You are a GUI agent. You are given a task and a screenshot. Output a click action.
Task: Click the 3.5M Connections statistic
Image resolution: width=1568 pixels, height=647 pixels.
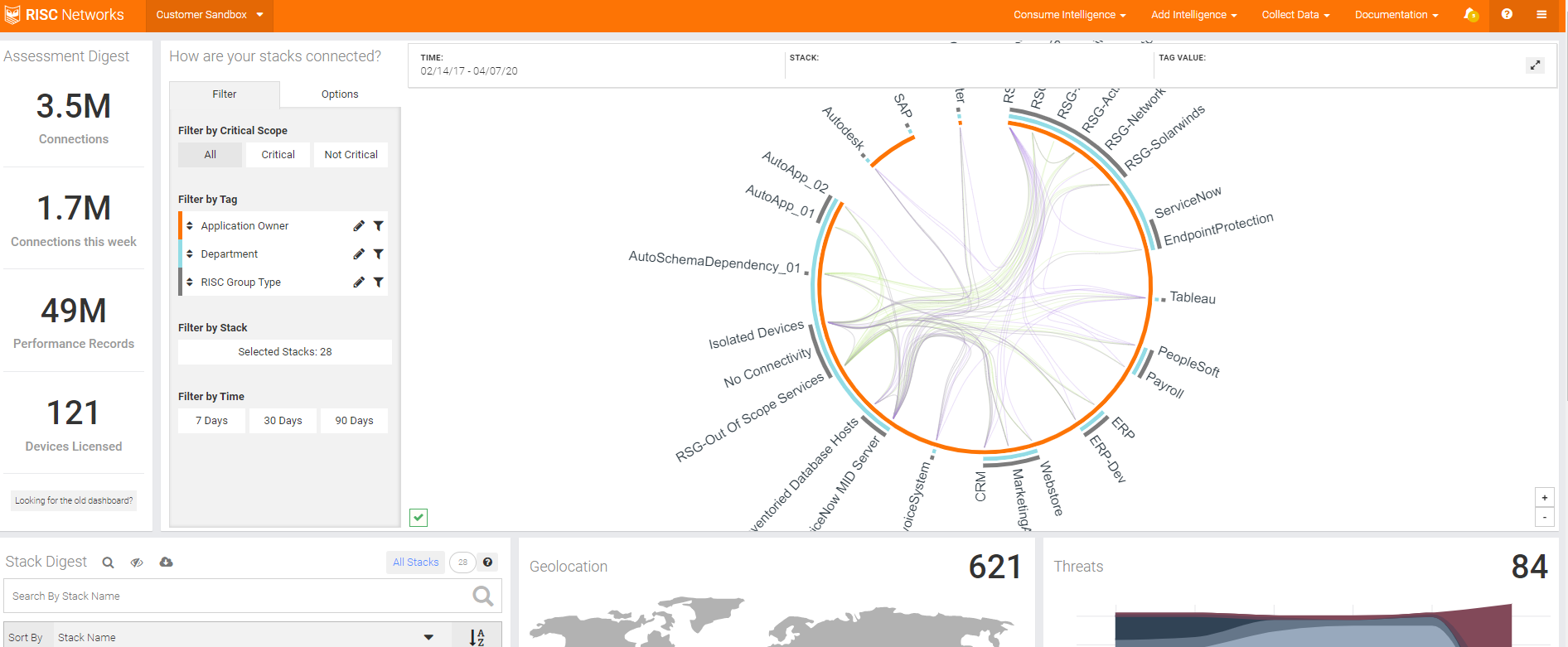pos(74,118)
